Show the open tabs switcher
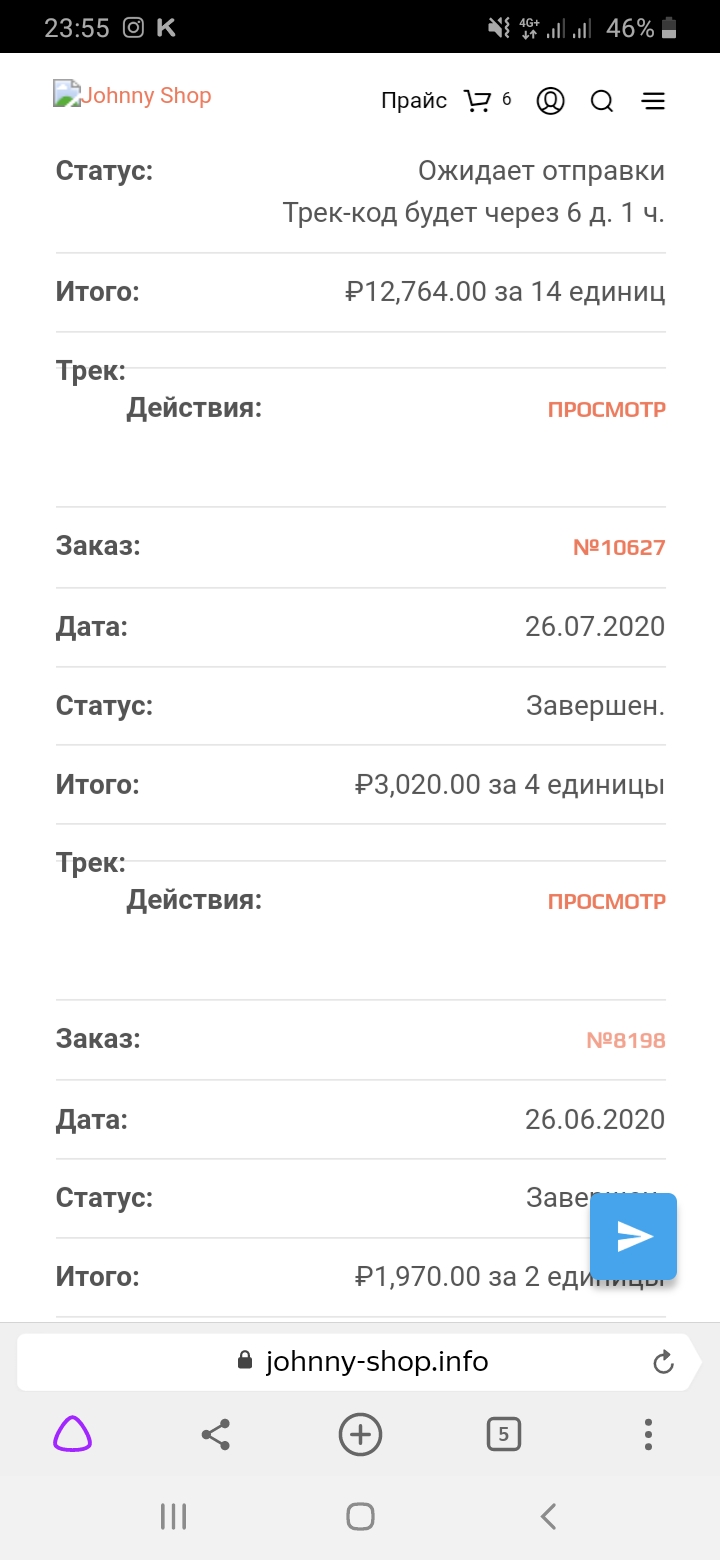This screenshot has width=720, height=1560. click(x=504, y=1435)
